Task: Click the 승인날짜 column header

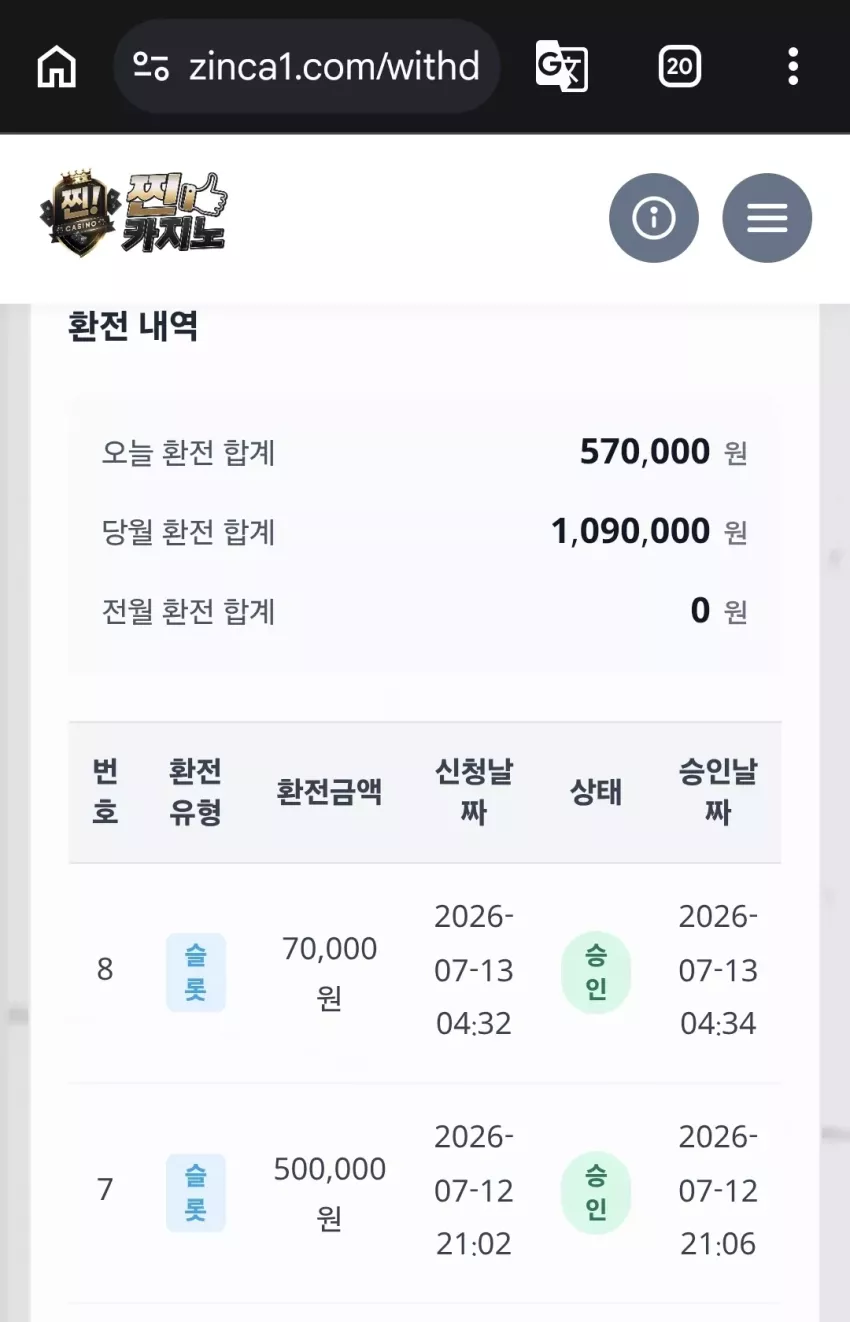Action: [718, 792]
